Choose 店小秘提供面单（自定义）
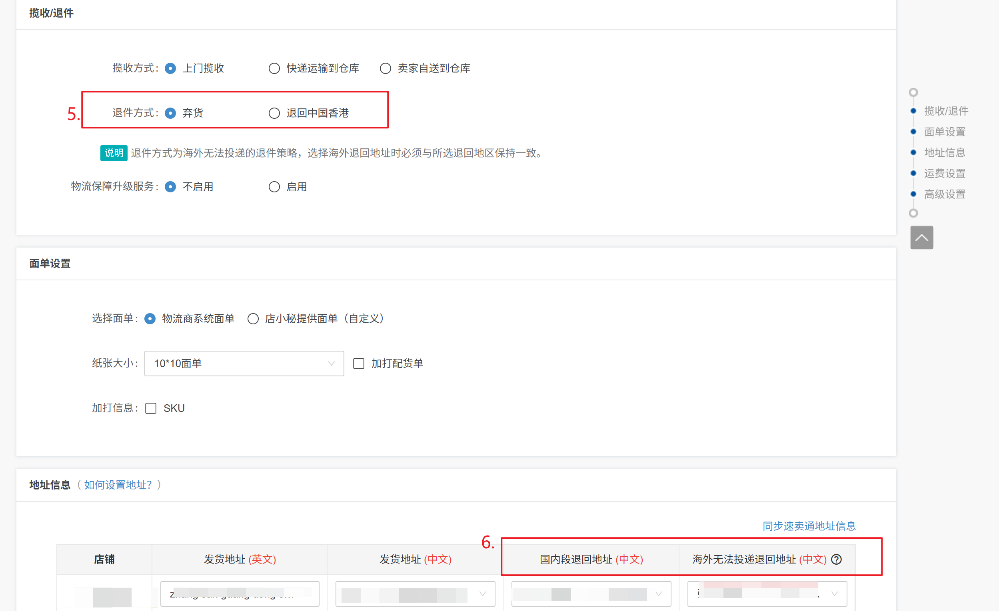This screenshot has height=611, width=999. coord(253,319)
